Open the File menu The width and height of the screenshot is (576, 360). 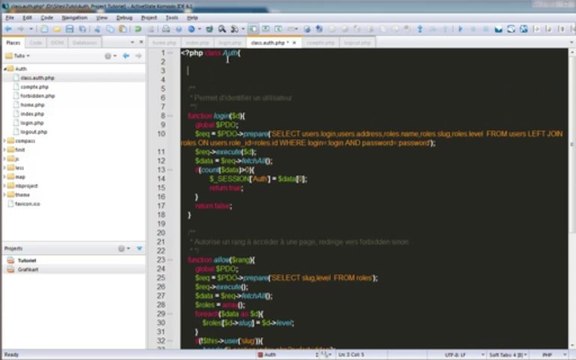point(10,18)
